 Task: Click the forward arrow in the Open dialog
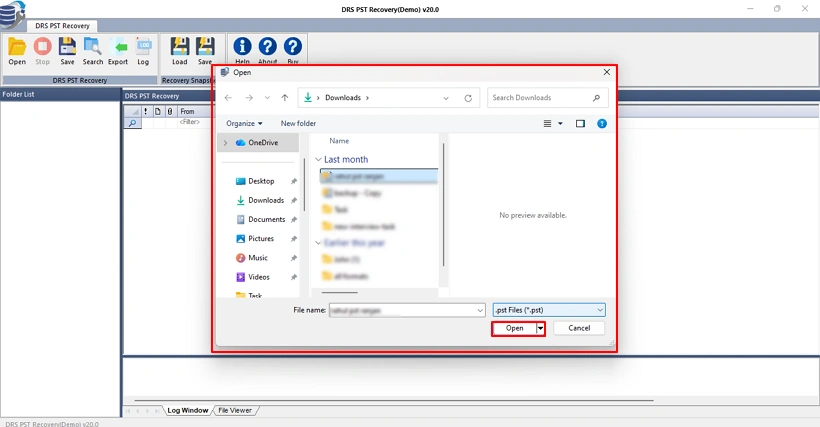[249, 98]
